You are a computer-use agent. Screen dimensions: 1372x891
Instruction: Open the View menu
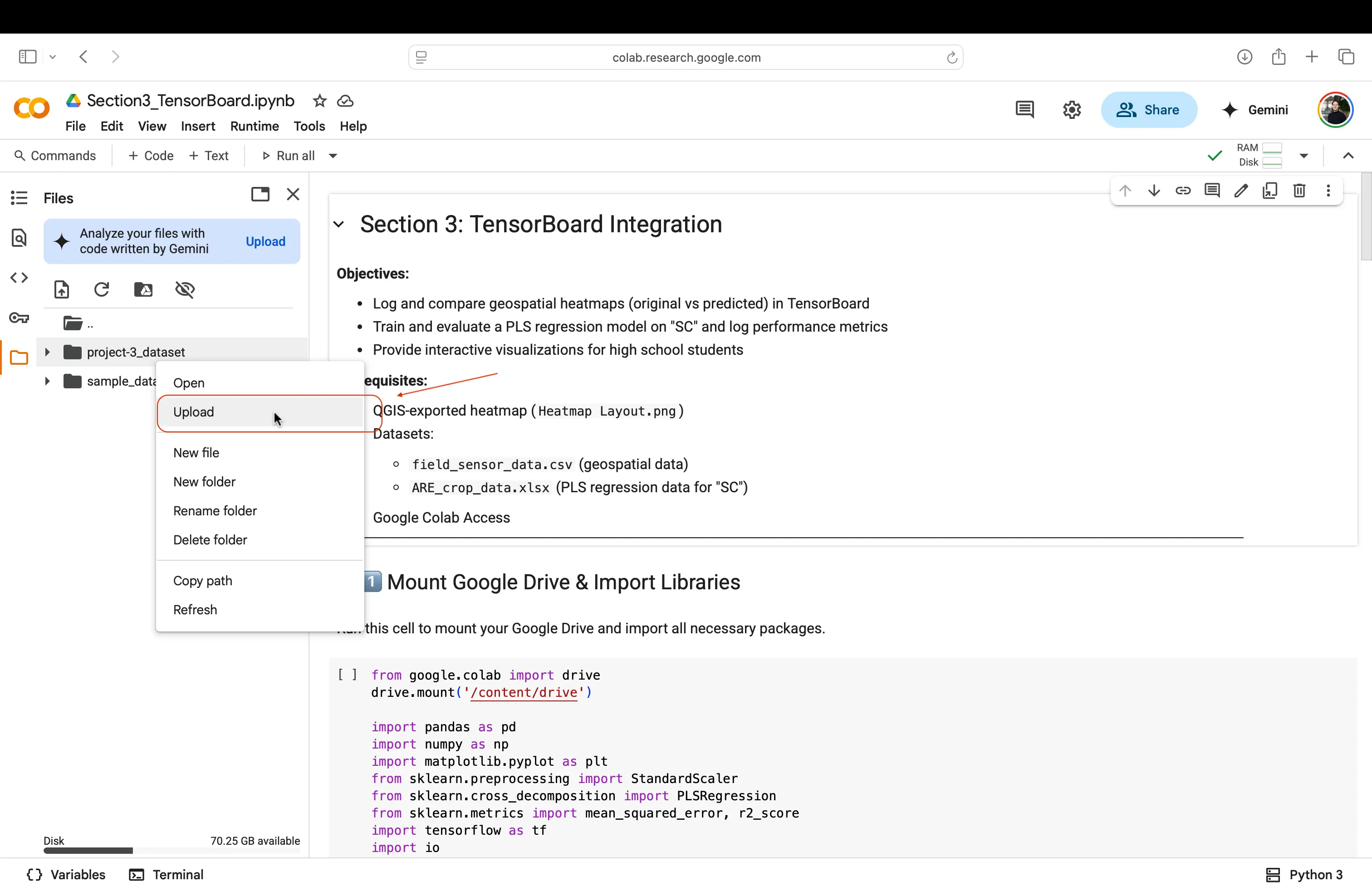(x=152, y=126)
